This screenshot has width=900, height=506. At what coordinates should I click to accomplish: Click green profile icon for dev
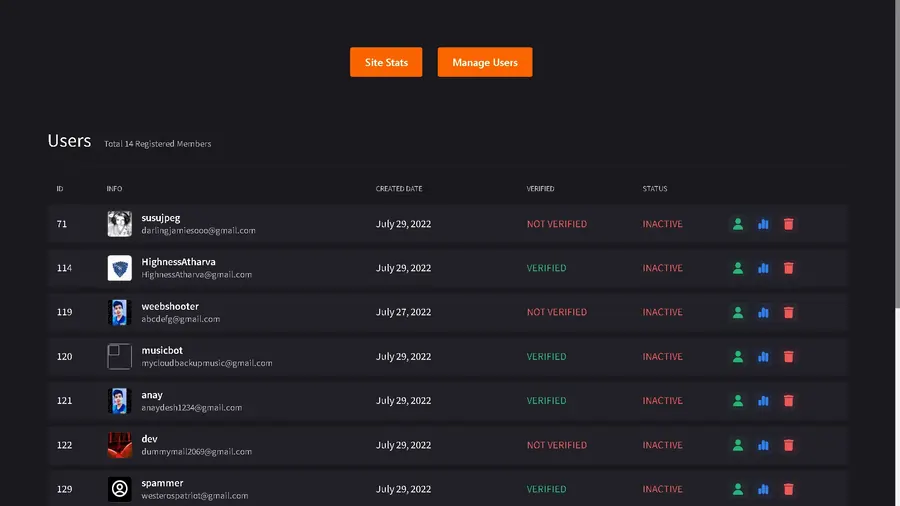pyautogui.click(x=738, y=445)
